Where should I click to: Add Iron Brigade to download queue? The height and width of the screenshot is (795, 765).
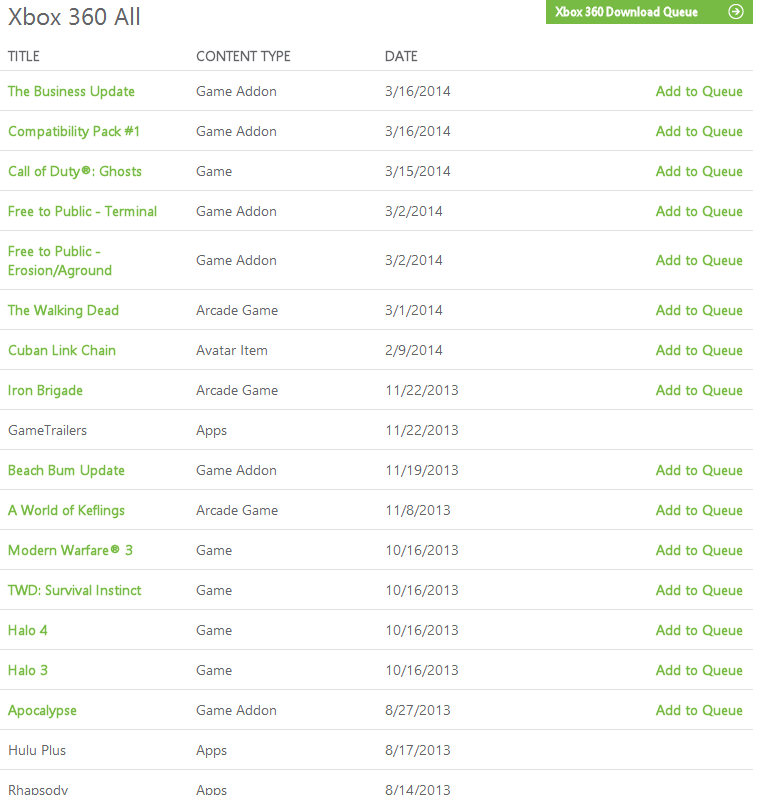(699, 390)
